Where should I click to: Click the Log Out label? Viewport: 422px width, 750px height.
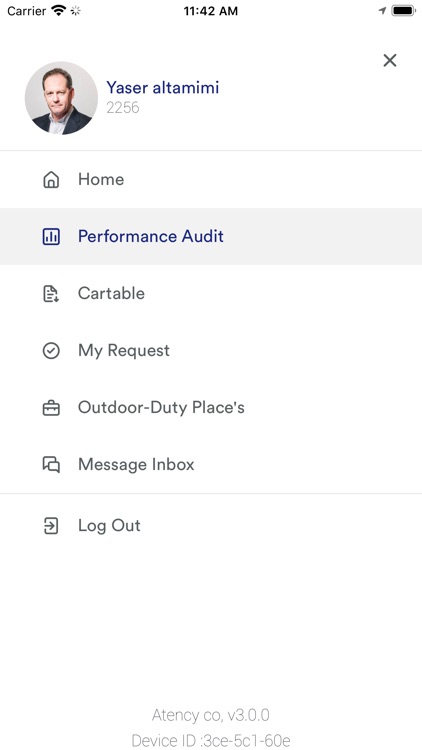(109, 526)
